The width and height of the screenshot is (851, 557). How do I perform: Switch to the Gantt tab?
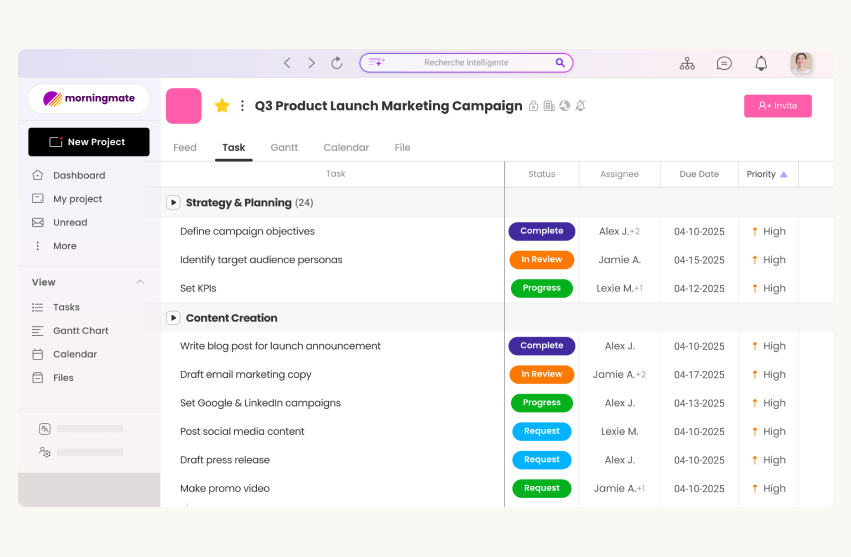[284, 148]
